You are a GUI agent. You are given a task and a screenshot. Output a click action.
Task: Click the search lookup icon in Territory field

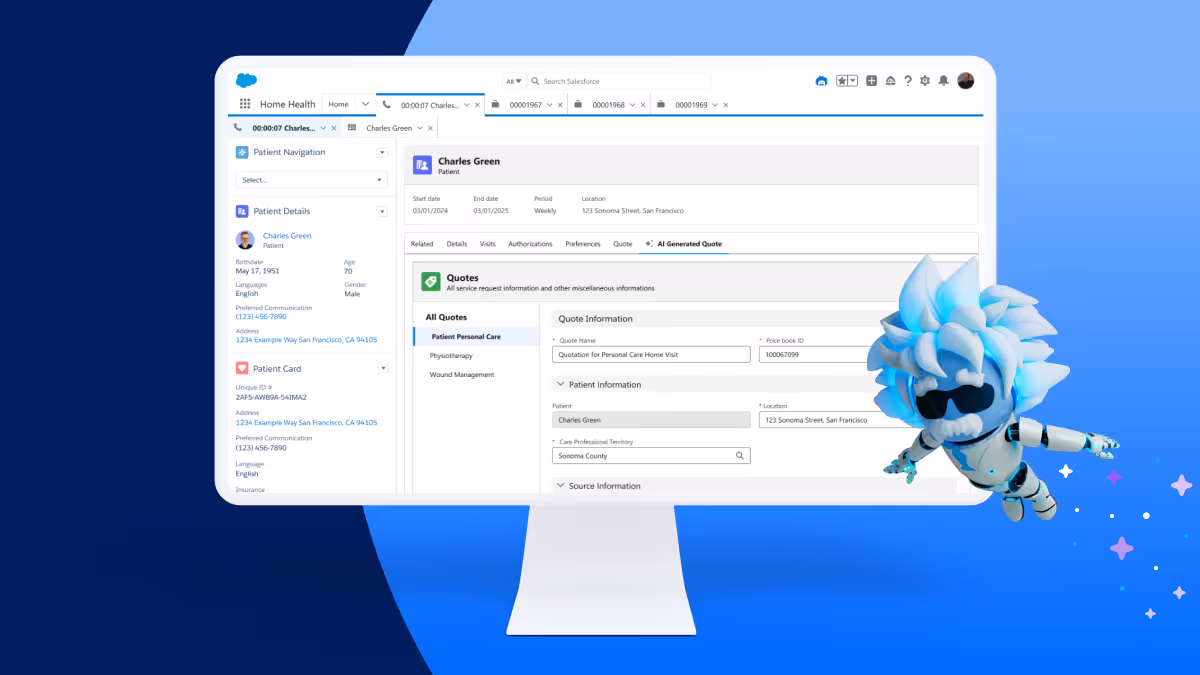click(x=740, y=455)
